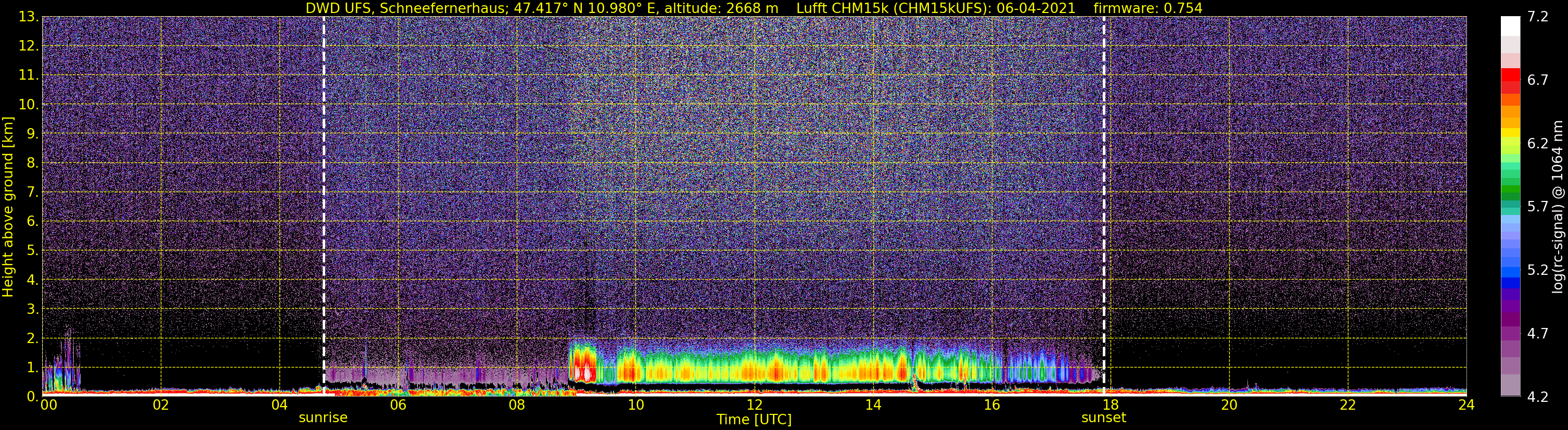Click the 12. height axis tick label
Screen dimensions: 1568x430
pos(28,46)
